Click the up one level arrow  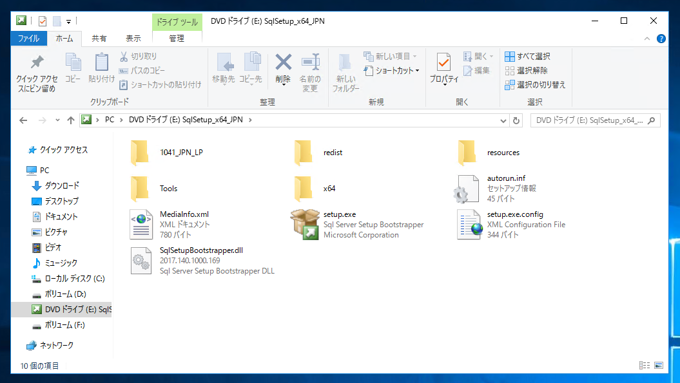(71, 120)
